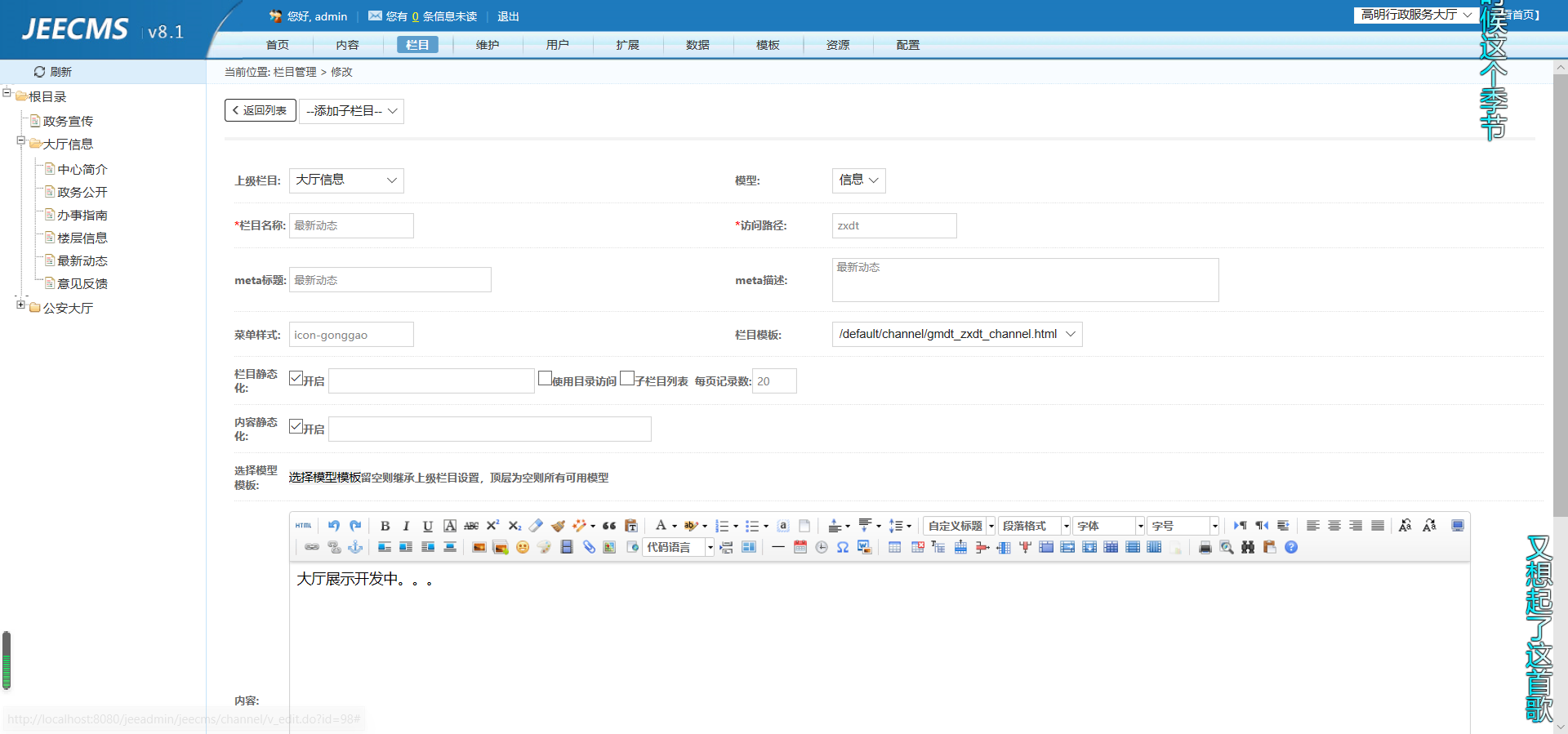Viewport: 1568px width, 734px height.
Task: Uncheck the 栏目静态化 开启 checkbox
Action: (x=296, y=378)
